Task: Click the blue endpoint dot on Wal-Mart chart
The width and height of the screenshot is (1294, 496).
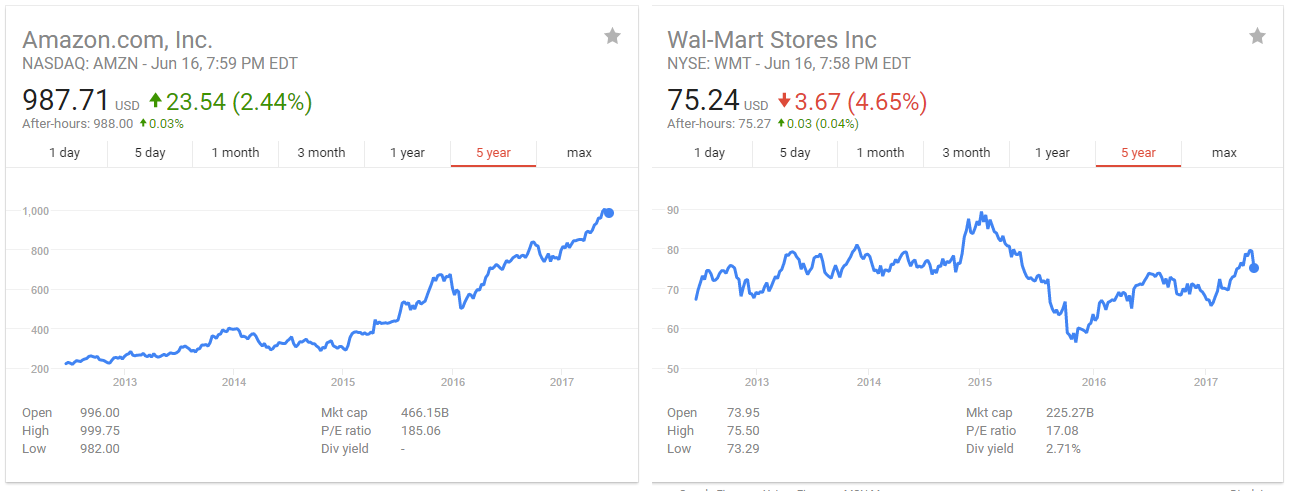Action: (1254, 268)
